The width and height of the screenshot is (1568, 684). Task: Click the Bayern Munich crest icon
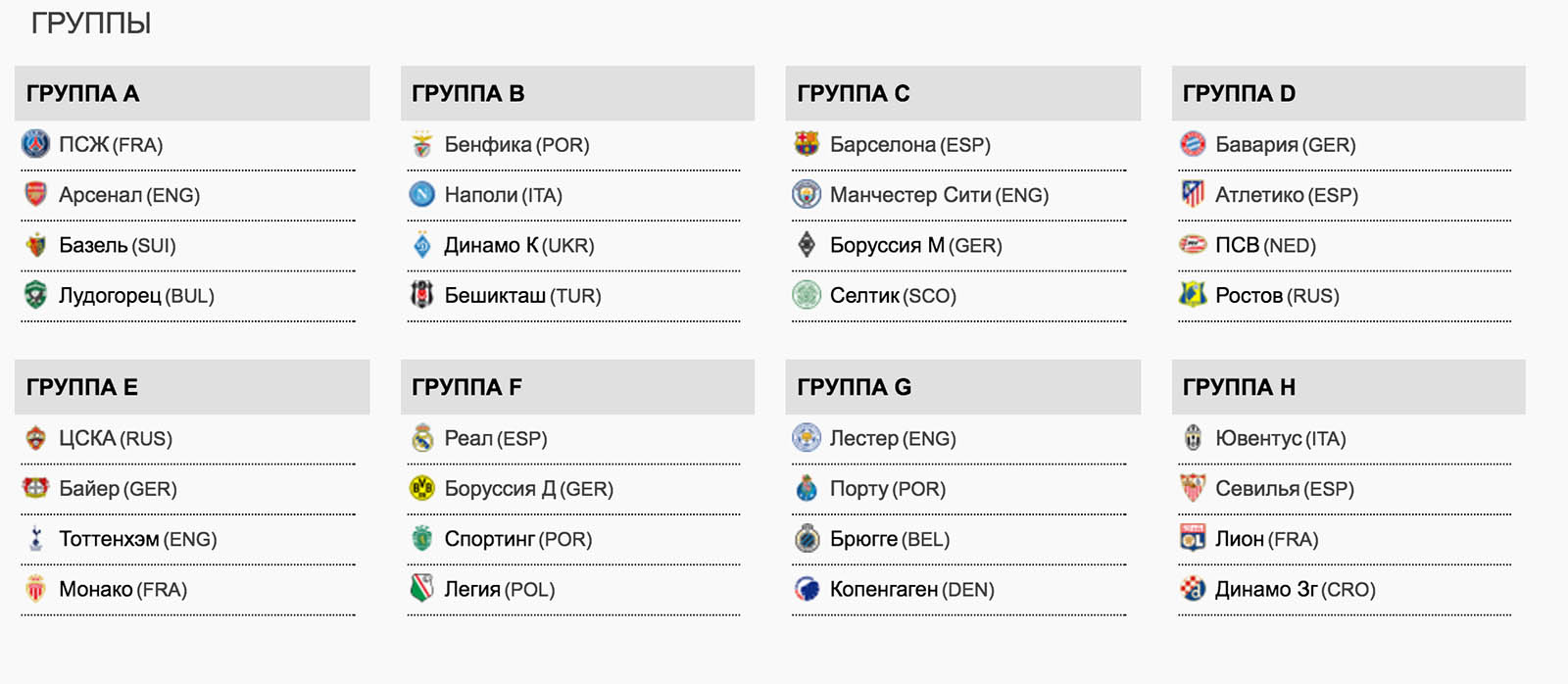coord(1193,144)
